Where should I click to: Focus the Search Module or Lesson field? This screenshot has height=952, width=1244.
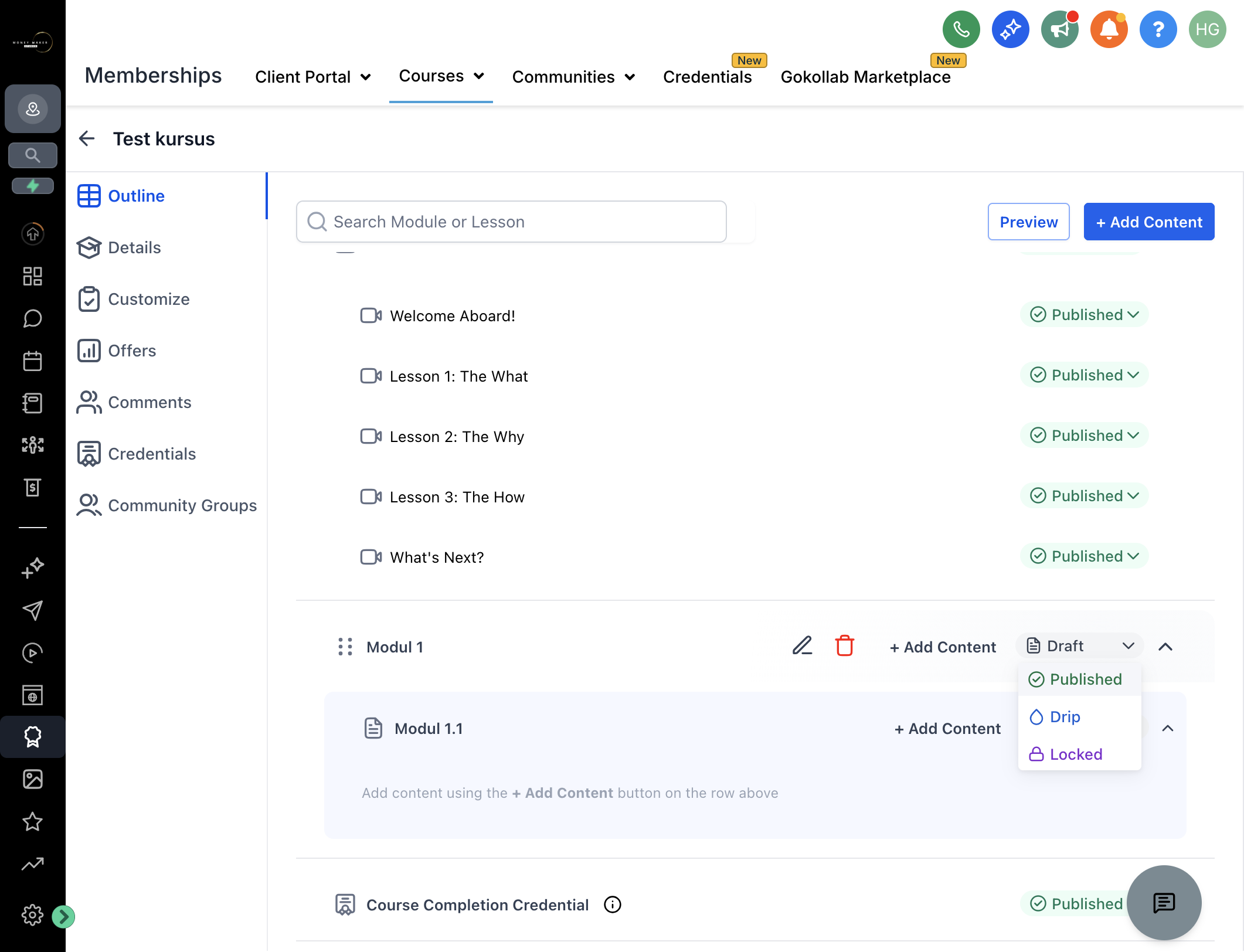click(511, 222)
